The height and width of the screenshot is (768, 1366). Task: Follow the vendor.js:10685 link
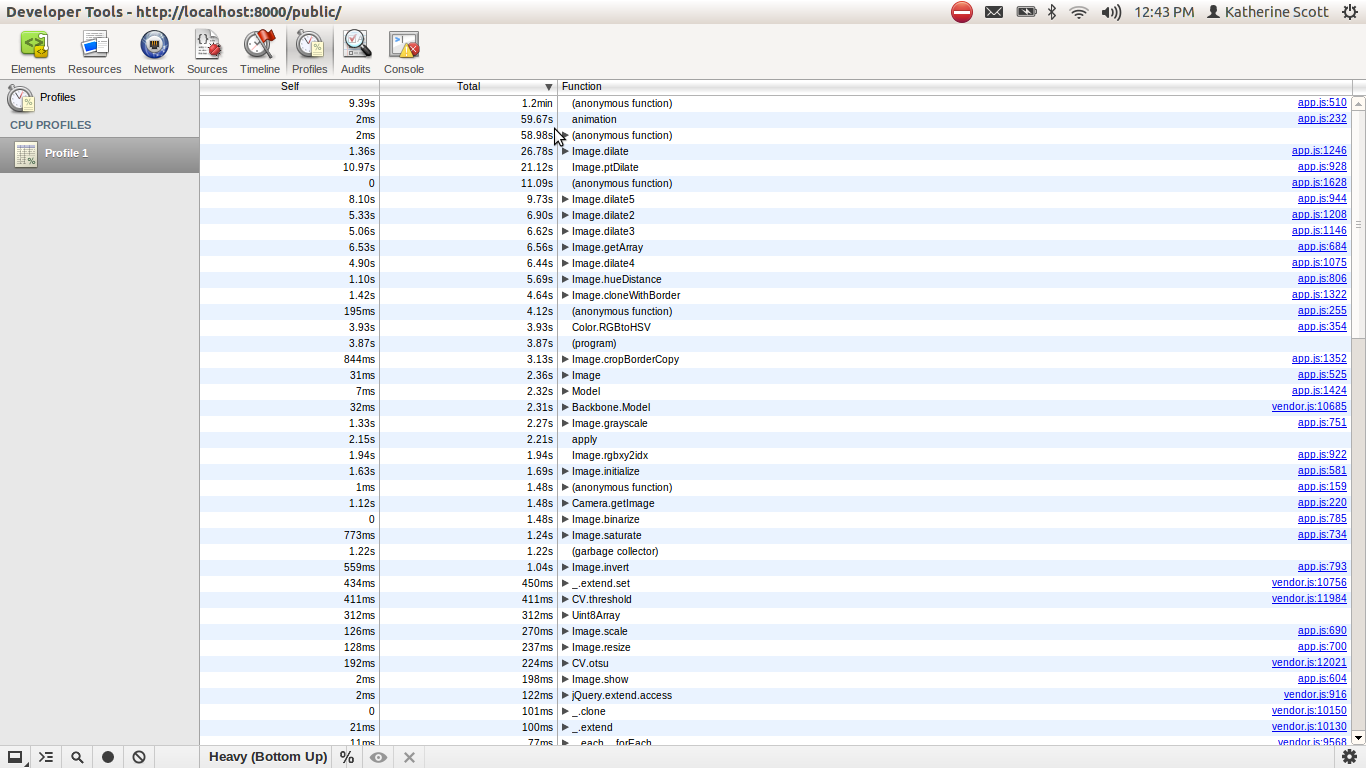[x=1309, y=406]
